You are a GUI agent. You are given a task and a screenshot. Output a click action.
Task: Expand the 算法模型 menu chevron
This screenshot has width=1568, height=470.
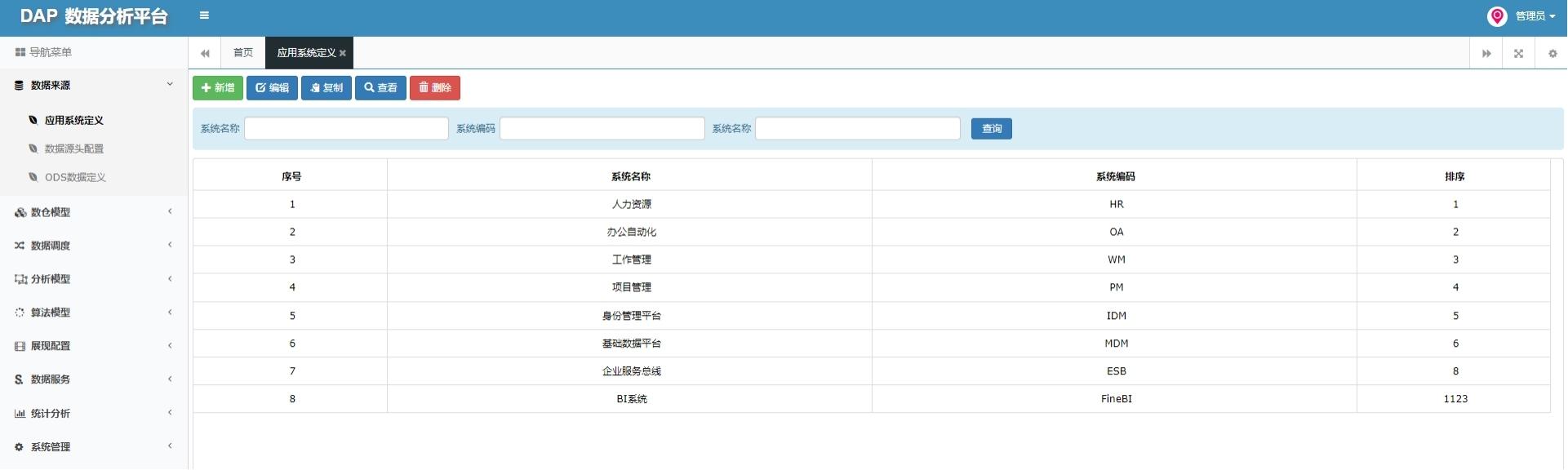[170, 313]
